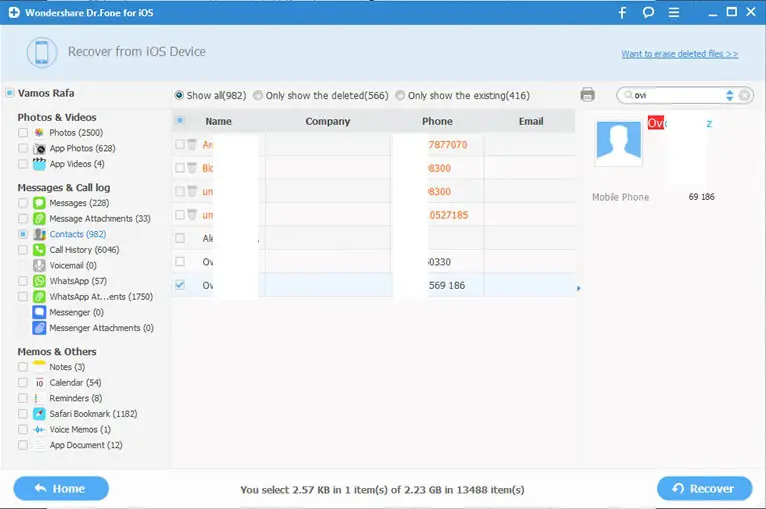Select App Document (12) in the sidebar
This screenshot has width=766, height=509.
click(x=86, y=445)
